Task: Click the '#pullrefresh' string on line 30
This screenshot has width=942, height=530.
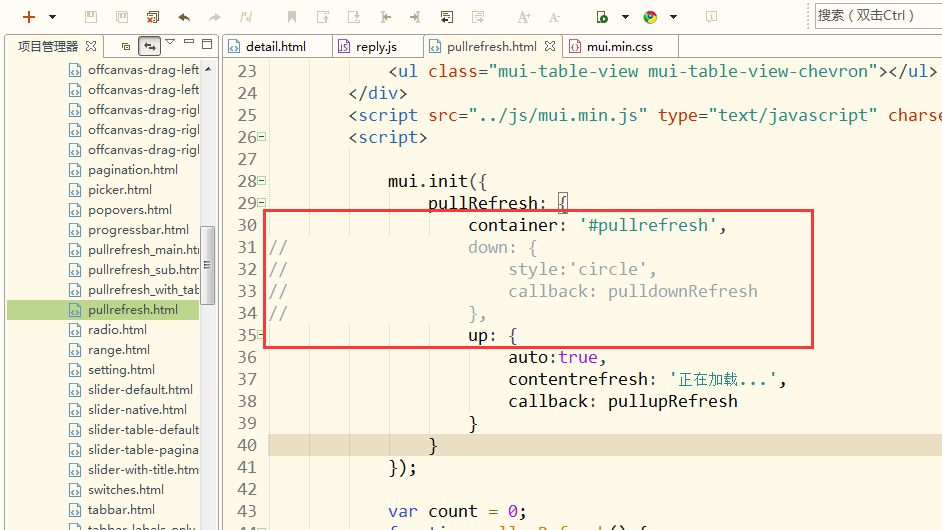Action: (x=648, y=225)
